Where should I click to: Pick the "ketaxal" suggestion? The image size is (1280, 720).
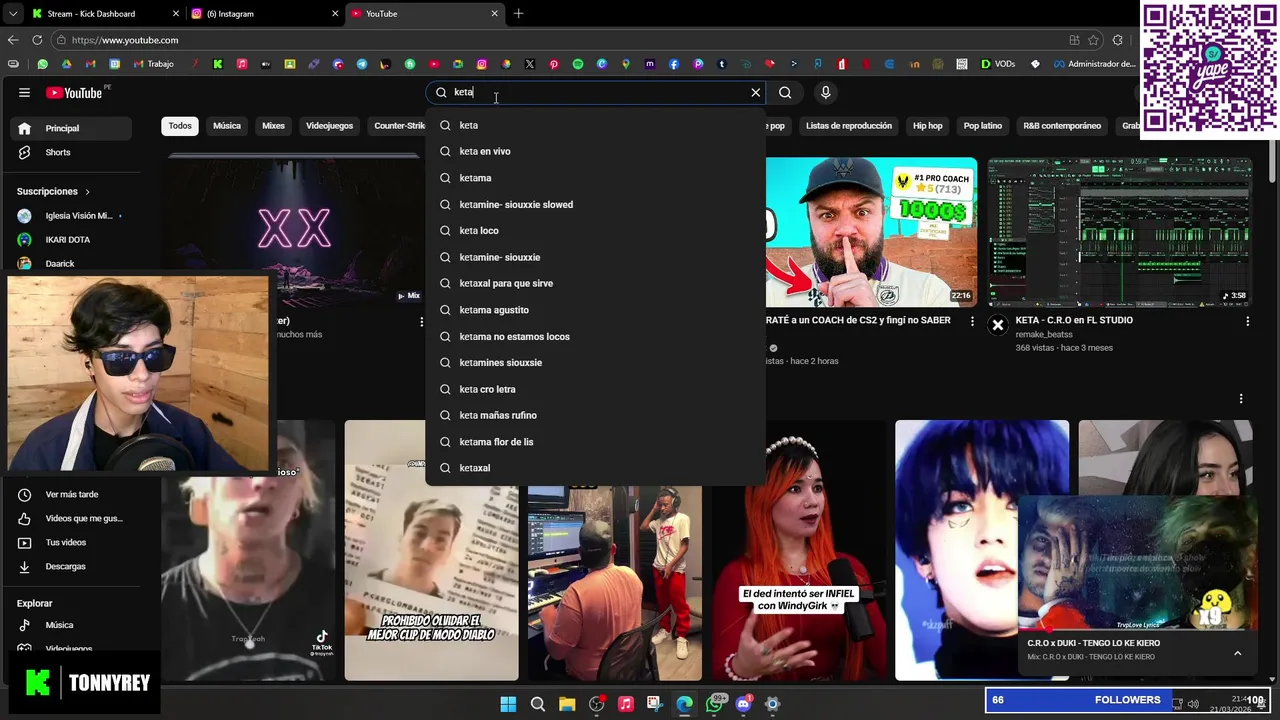pyautogui.click(x=596, y=468)
